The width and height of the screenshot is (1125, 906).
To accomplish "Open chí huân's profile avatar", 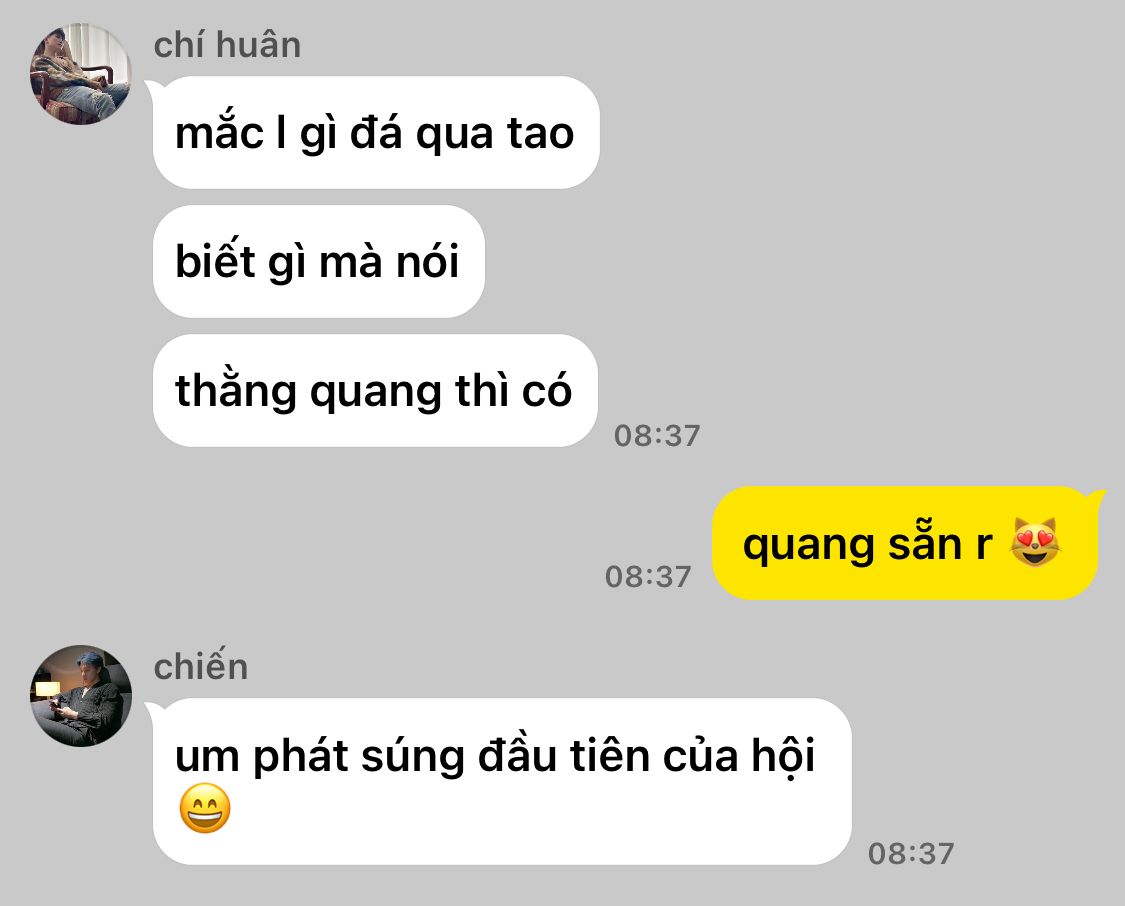I will tap(80, 73).
